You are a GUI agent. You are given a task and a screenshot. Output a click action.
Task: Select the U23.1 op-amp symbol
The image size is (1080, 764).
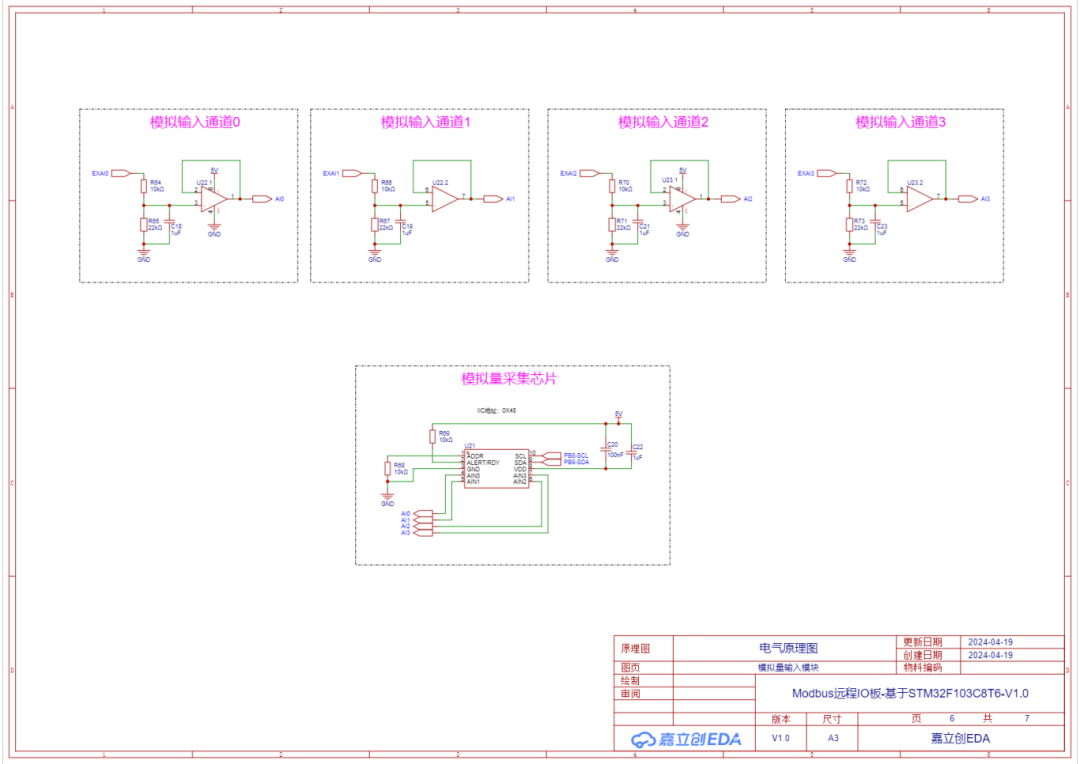coord(683,199)
